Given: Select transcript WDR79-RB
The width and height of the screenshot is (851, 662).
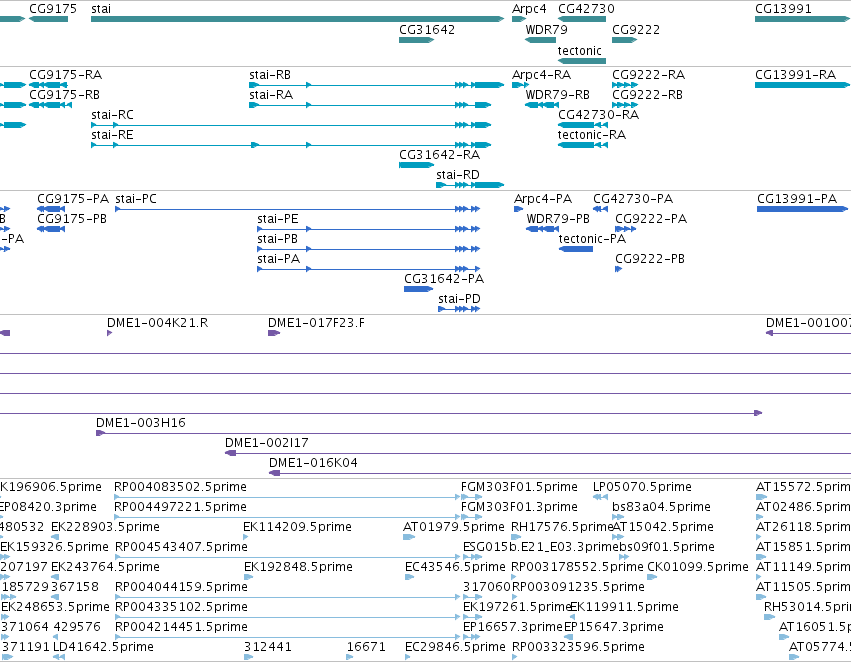Looking at the screenshot, I should [x=542, y=105].
